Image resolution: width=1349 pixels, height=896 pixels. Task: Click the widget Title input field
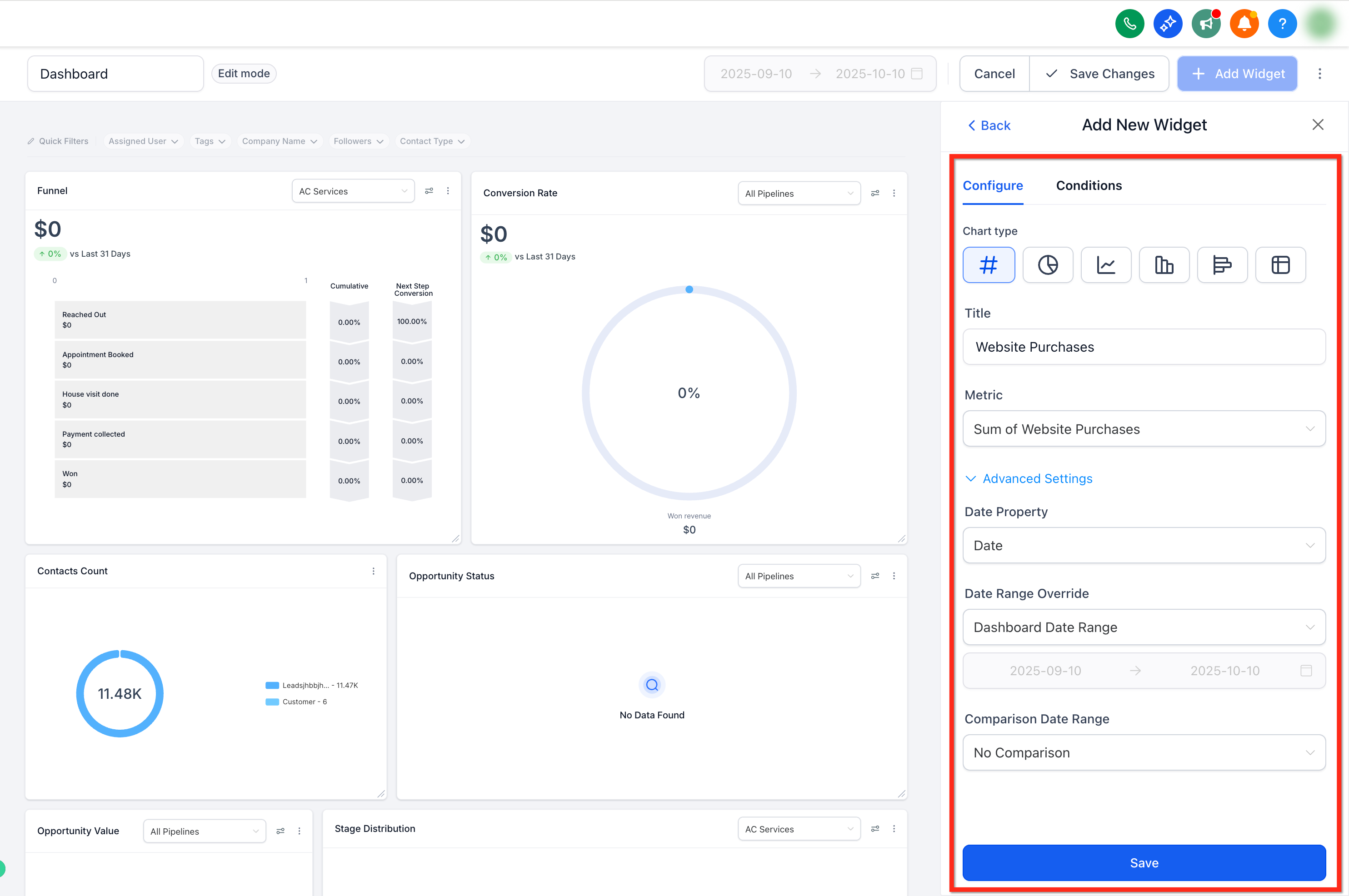[1143, 347]
